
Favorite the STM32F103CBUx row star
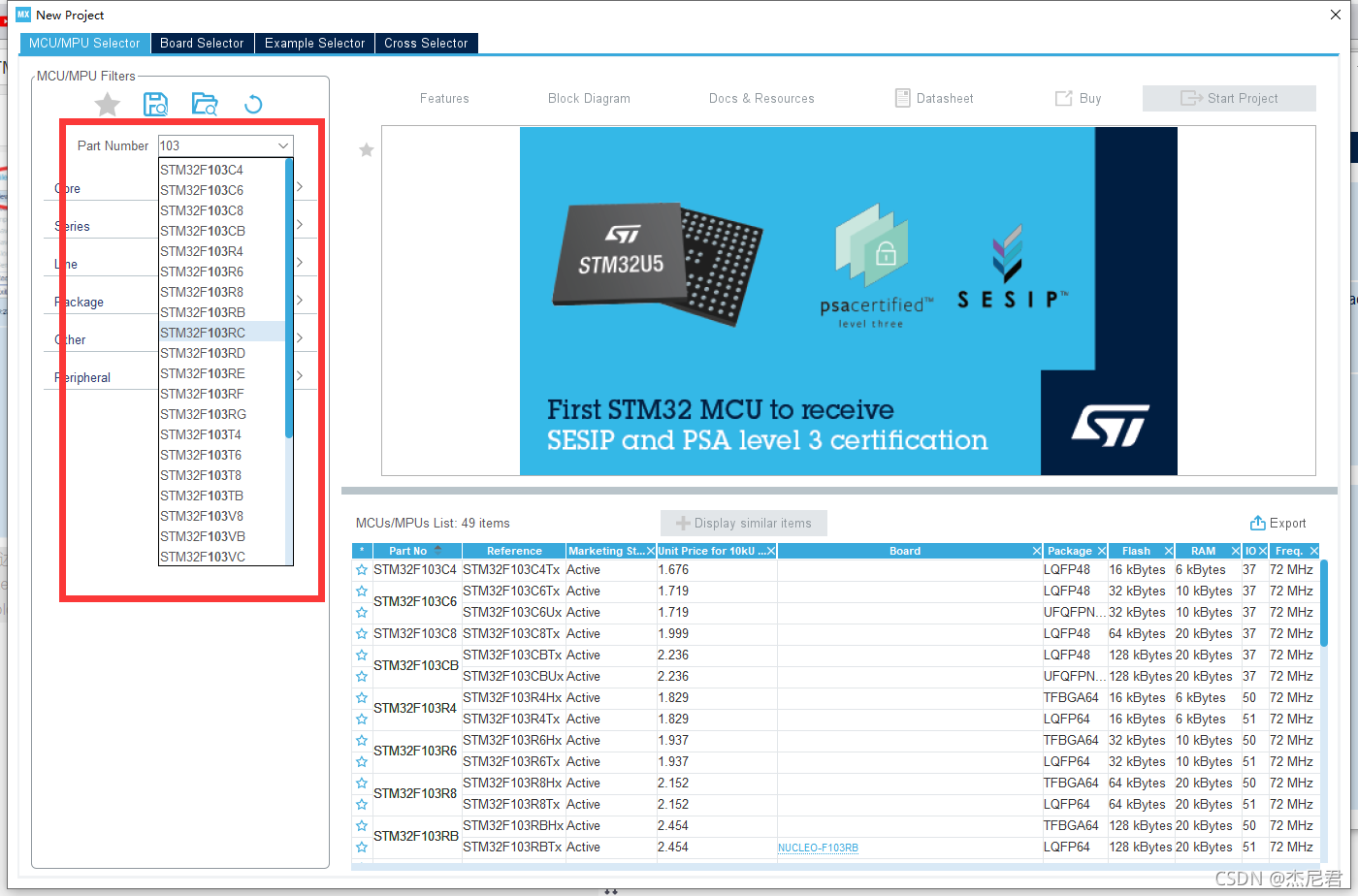362,677
